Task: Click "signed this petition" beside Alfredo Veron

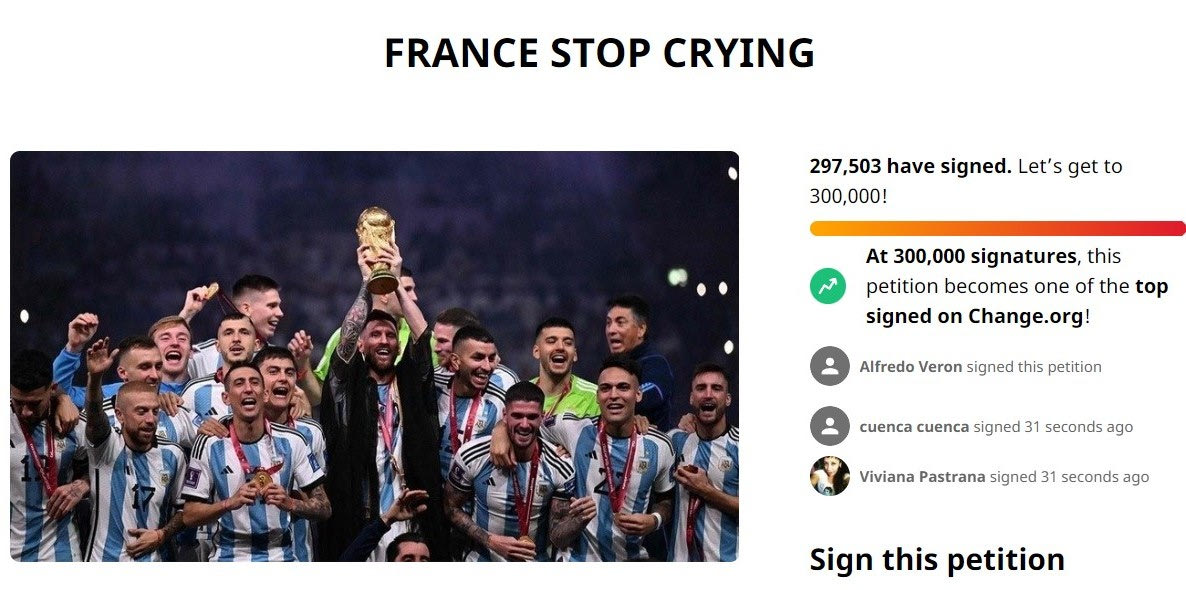Action: point(1034,367)
